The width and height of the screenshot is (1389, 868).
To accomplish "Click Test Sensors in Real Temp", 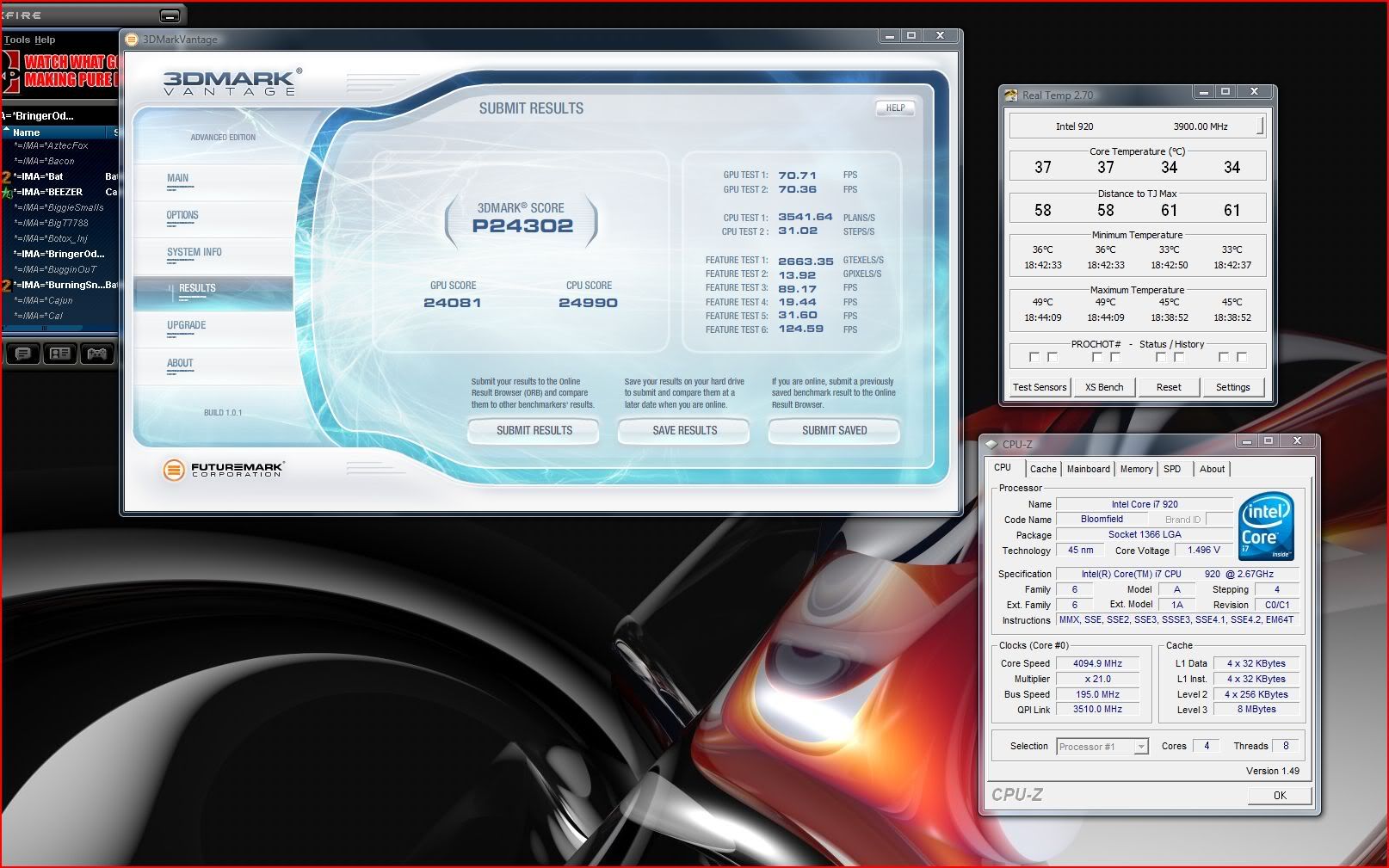I will [1040, 387].
